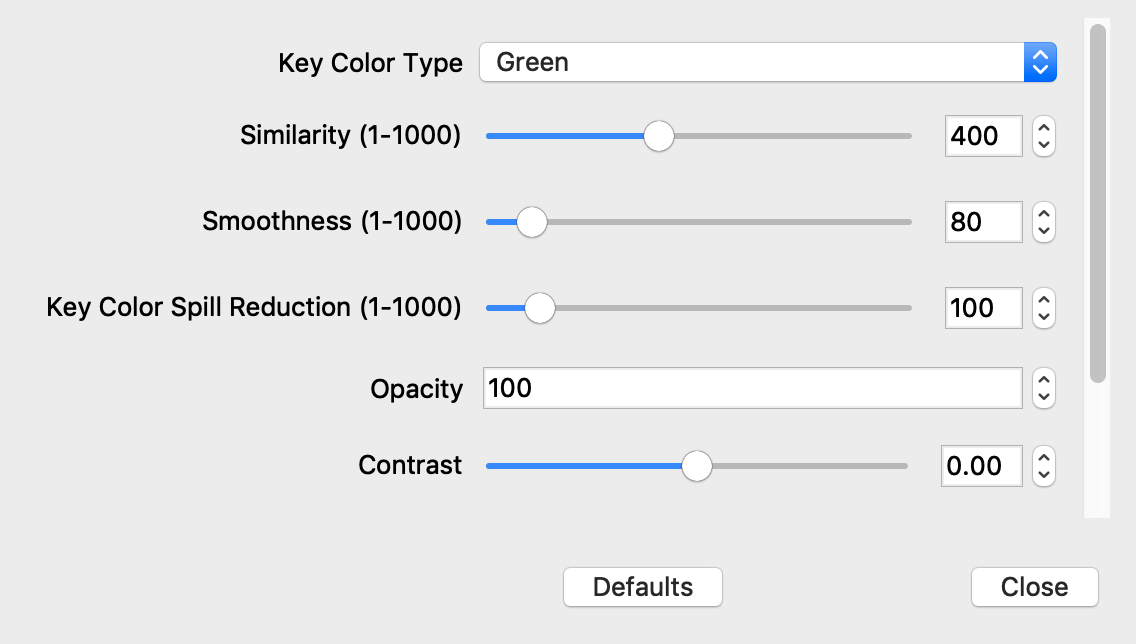This screenshot has height=644, width=1136.
Task: Increase Smoothness with the stepper up arrow
Action: coord(1043,214)
